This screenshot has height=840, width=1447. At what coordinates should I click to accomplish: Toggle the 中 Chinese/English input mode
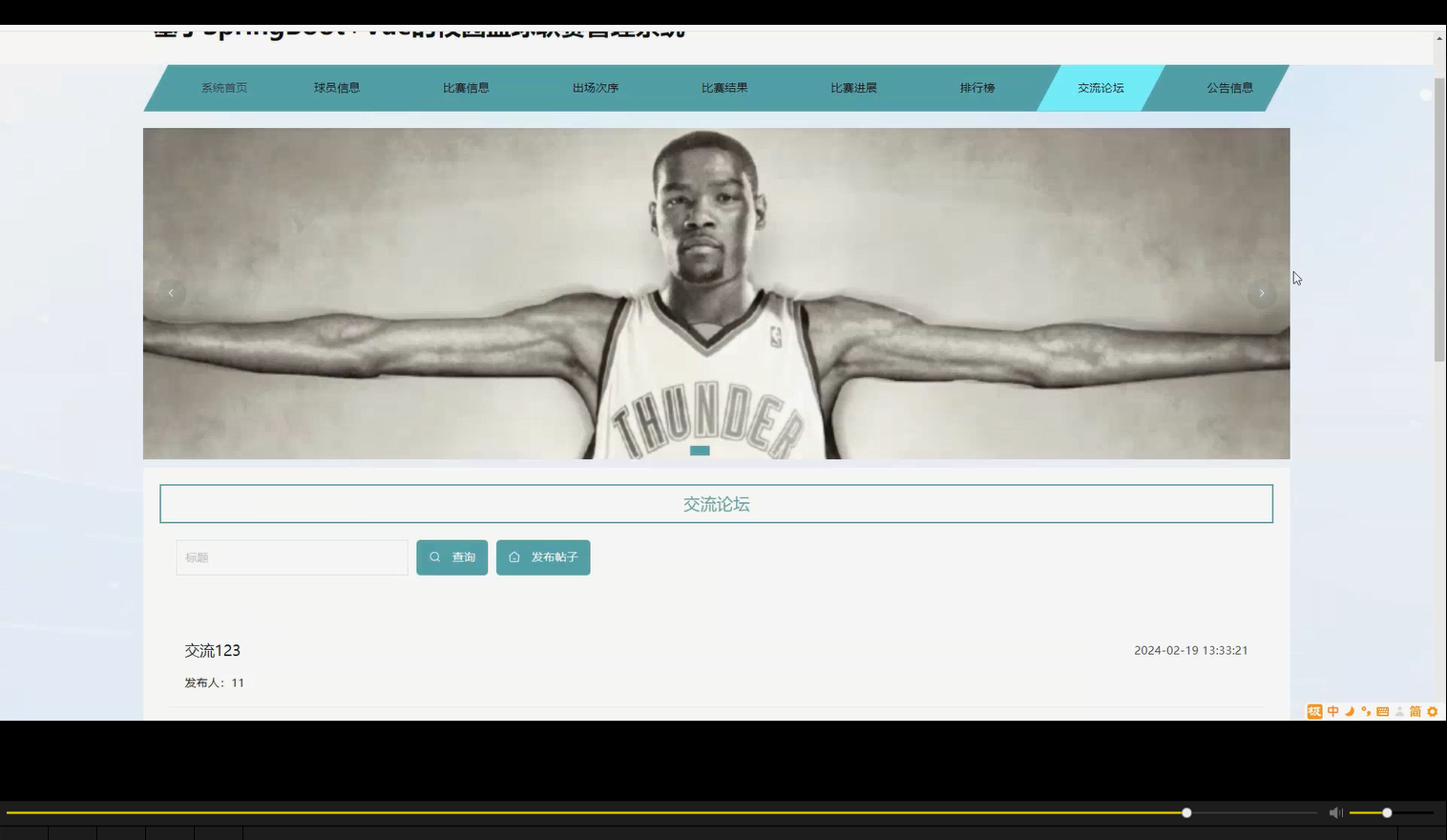pos(1333,711)
